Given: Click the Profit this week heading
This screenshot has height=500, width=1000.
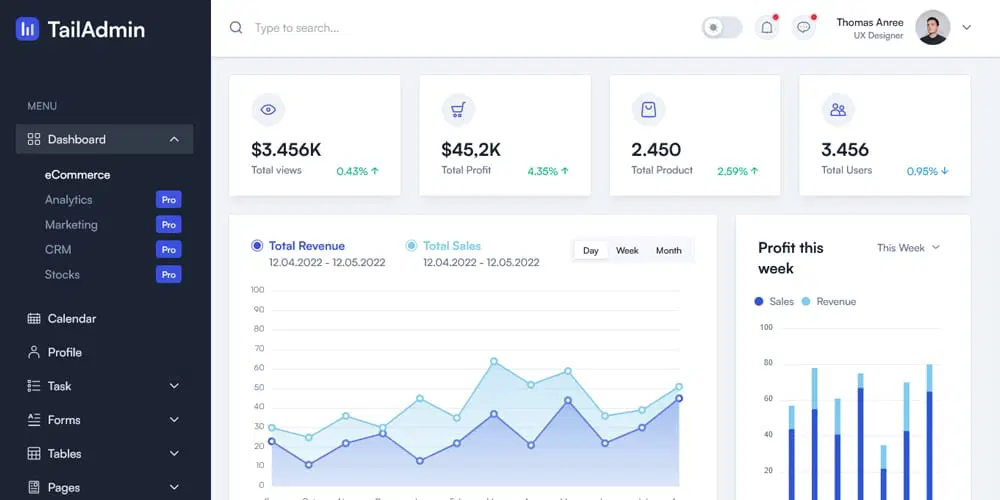Looking at the screenshot, I should [x=791, y=258].
